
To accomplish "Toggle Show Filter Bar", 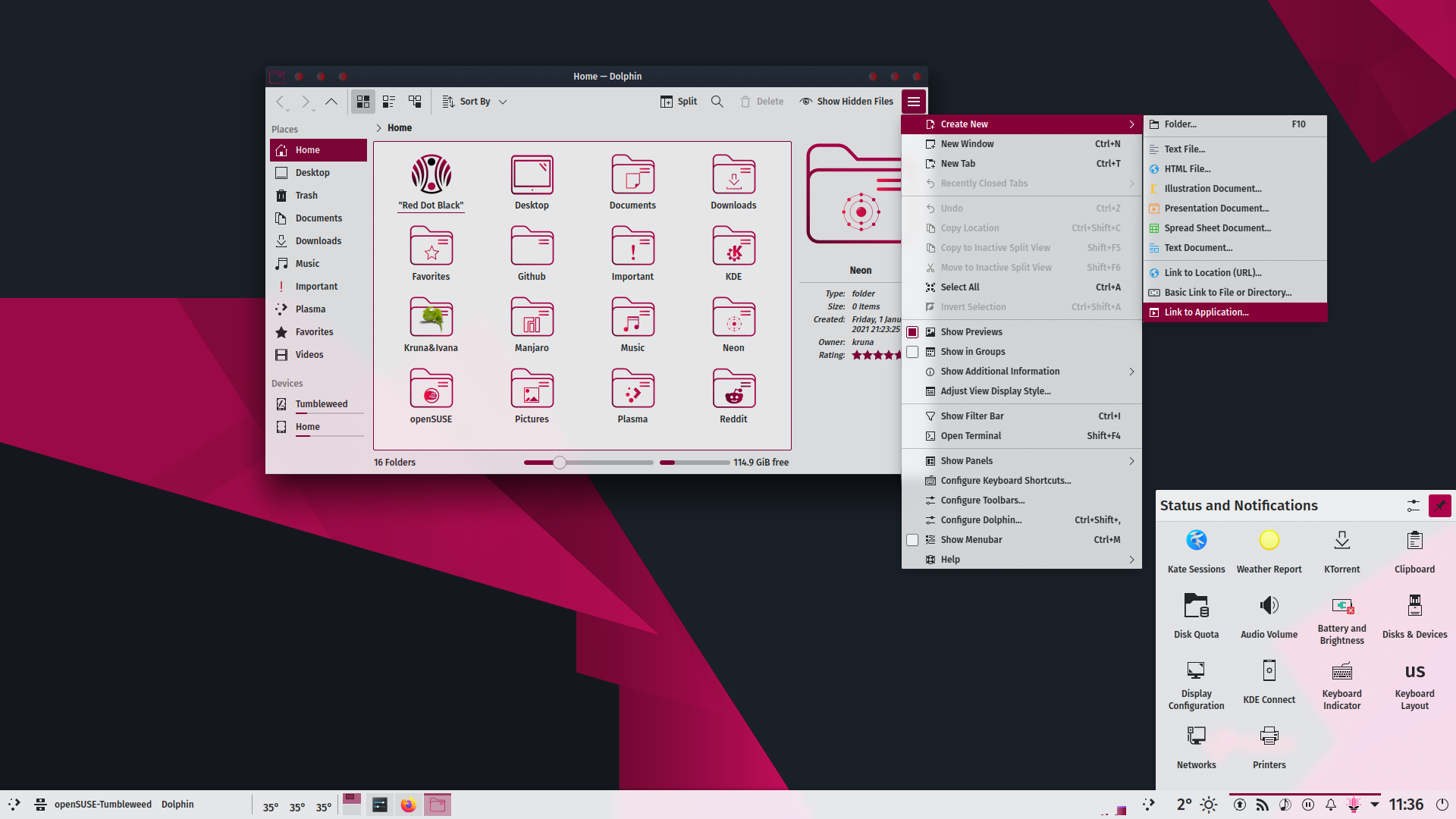I will click(x=1021, y=416).
